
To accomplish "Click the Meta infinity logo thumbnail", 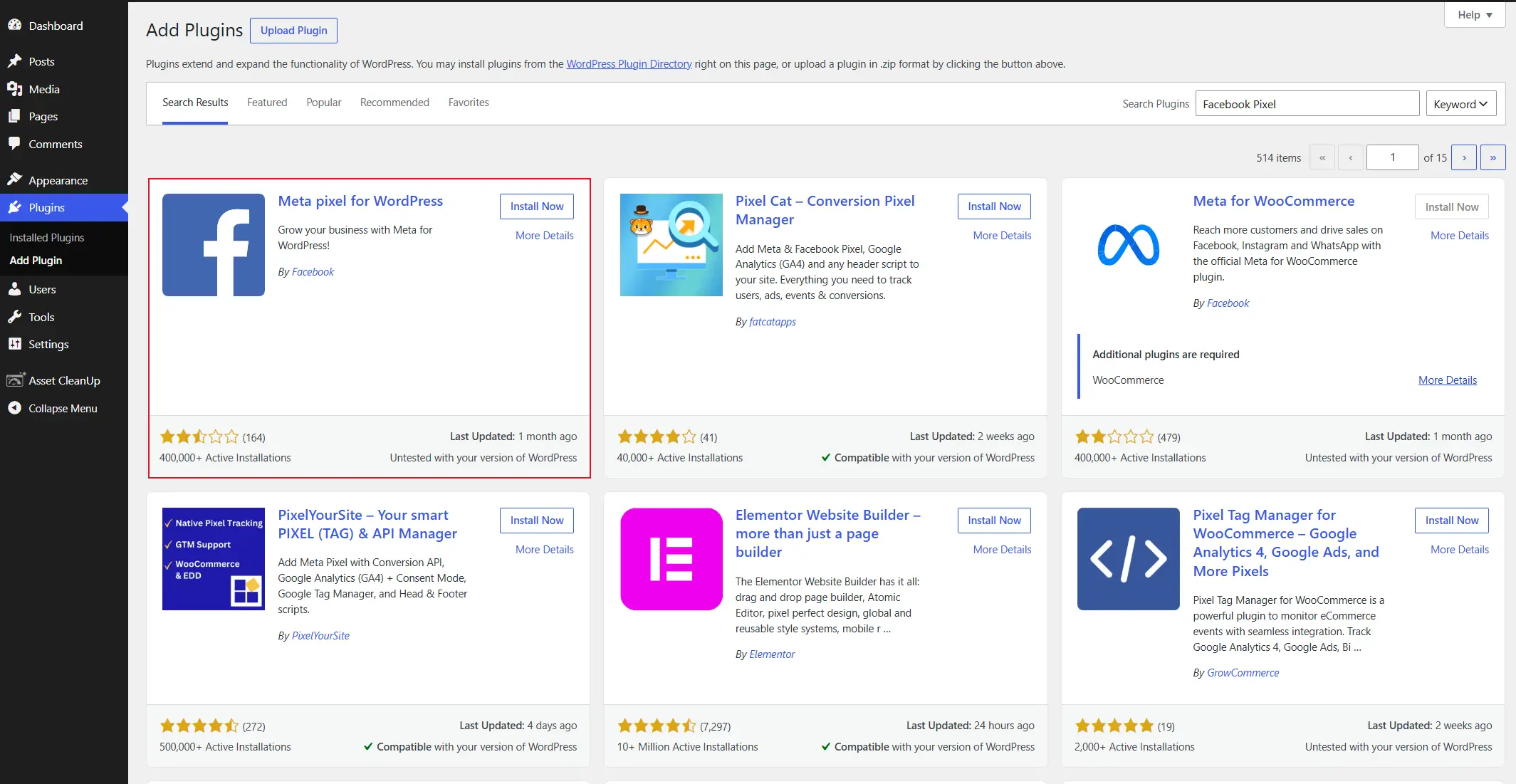I will click(1129, 245).
